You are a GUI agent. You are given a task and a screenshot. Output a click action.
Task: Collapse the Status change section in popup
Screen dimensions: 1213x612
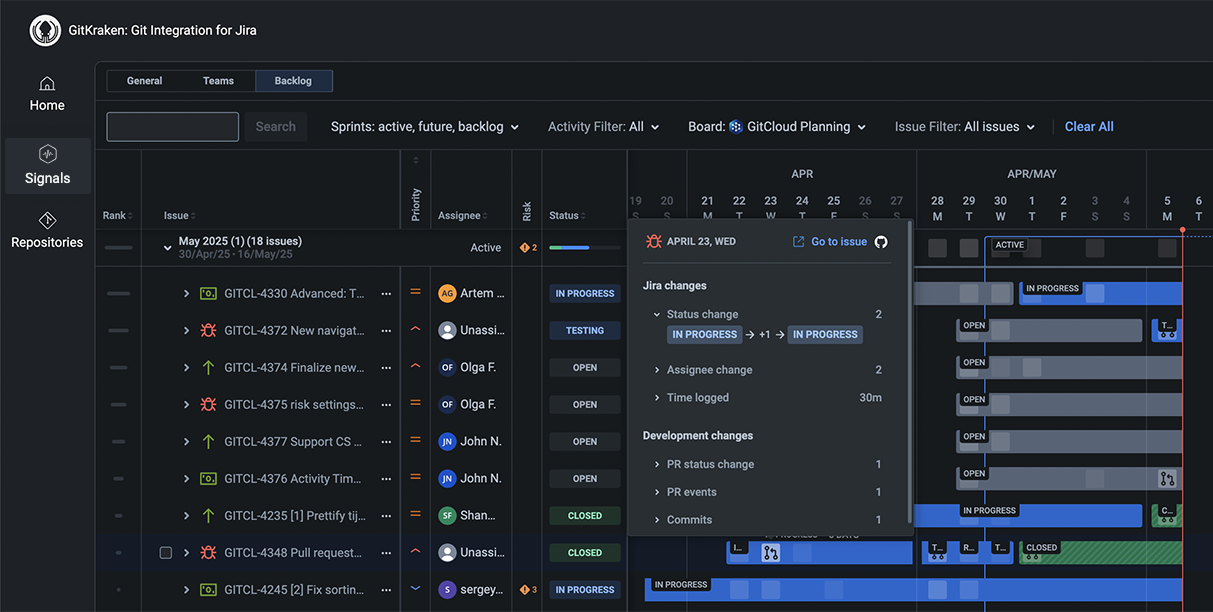pos(657,314)
